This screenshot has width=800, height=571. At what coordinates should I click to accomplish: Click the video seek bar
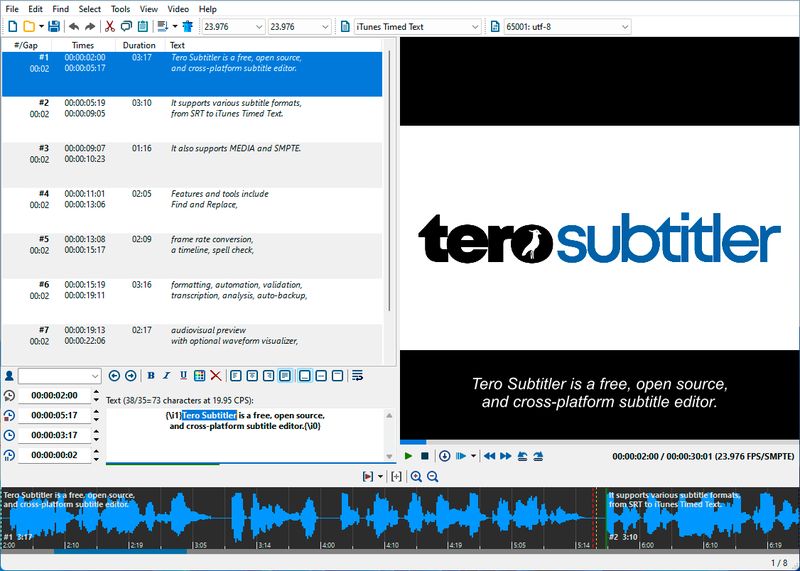[x=600, y=442]
